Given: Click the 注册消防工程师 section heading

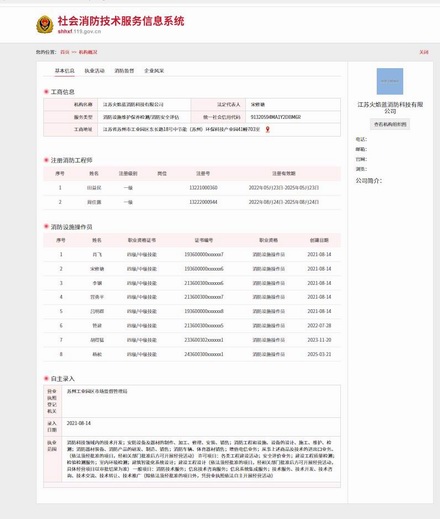Looking at the screenshot, I should pyautogui.click(x=71, y=160).
